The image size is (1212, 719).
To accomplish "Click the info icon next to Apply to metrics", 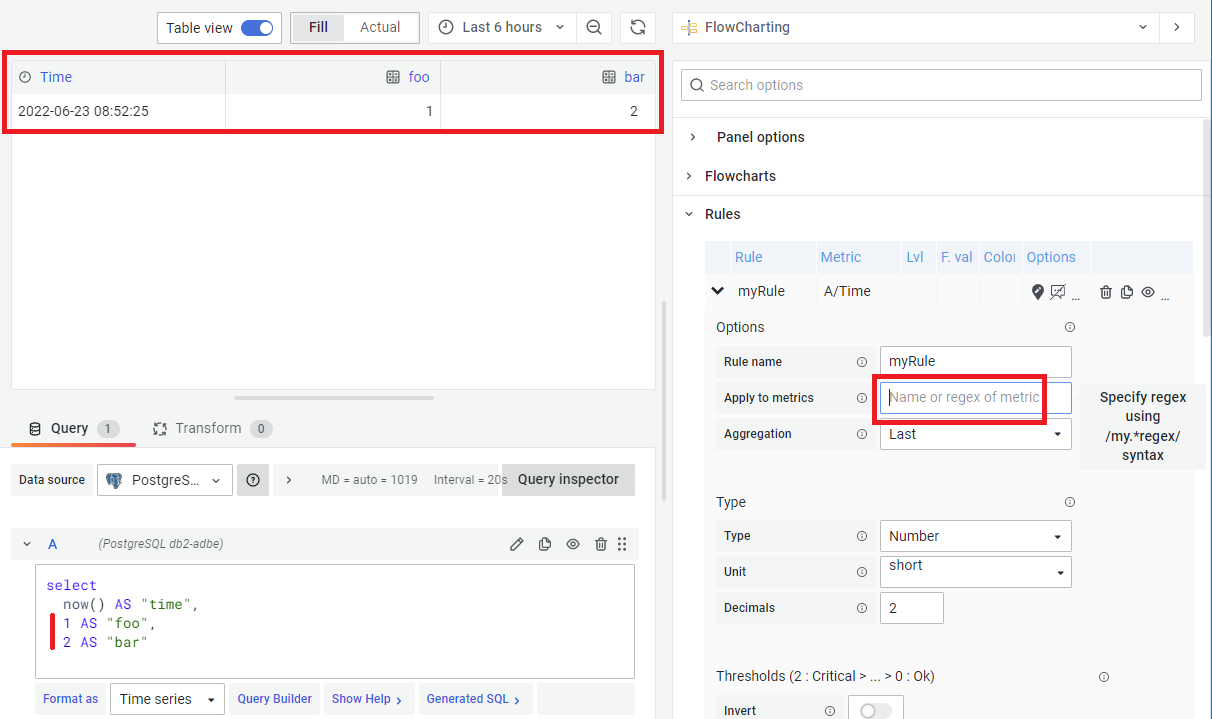I will (862, 398).
